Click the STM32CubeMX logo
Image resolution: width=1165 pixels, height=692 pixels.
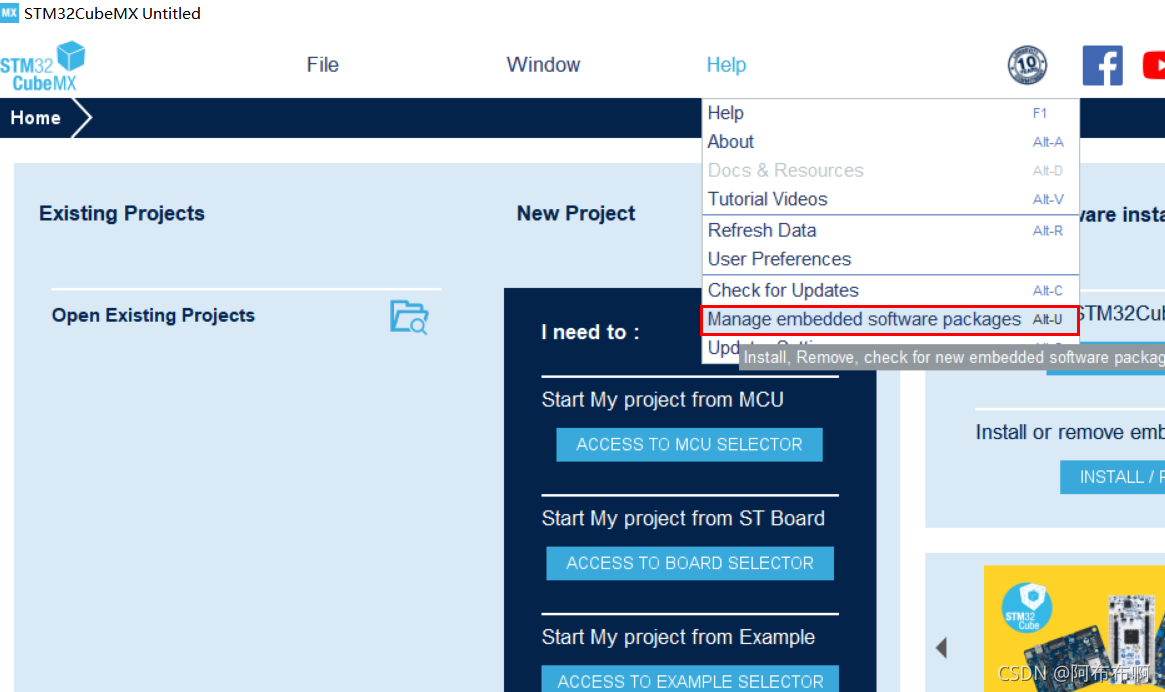click(x=42, y=66)
